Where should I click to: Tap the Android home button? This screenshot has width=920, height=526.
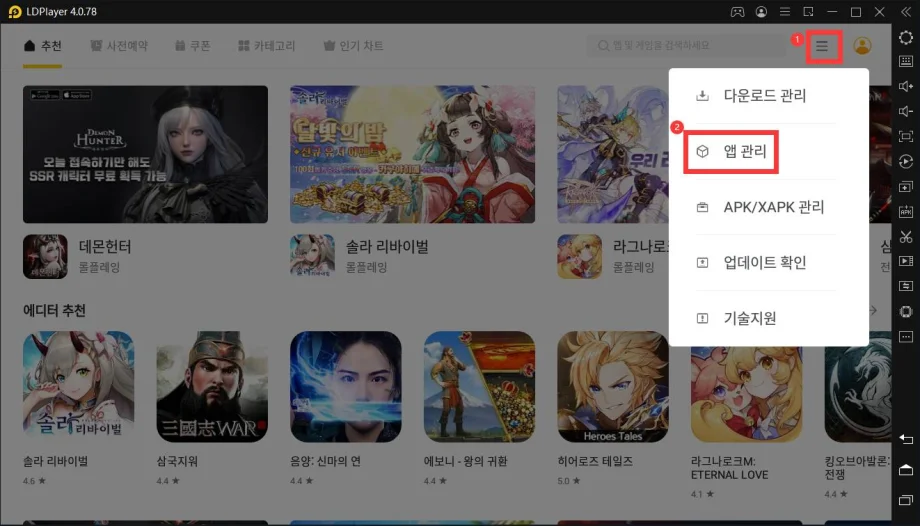[906, 470]
